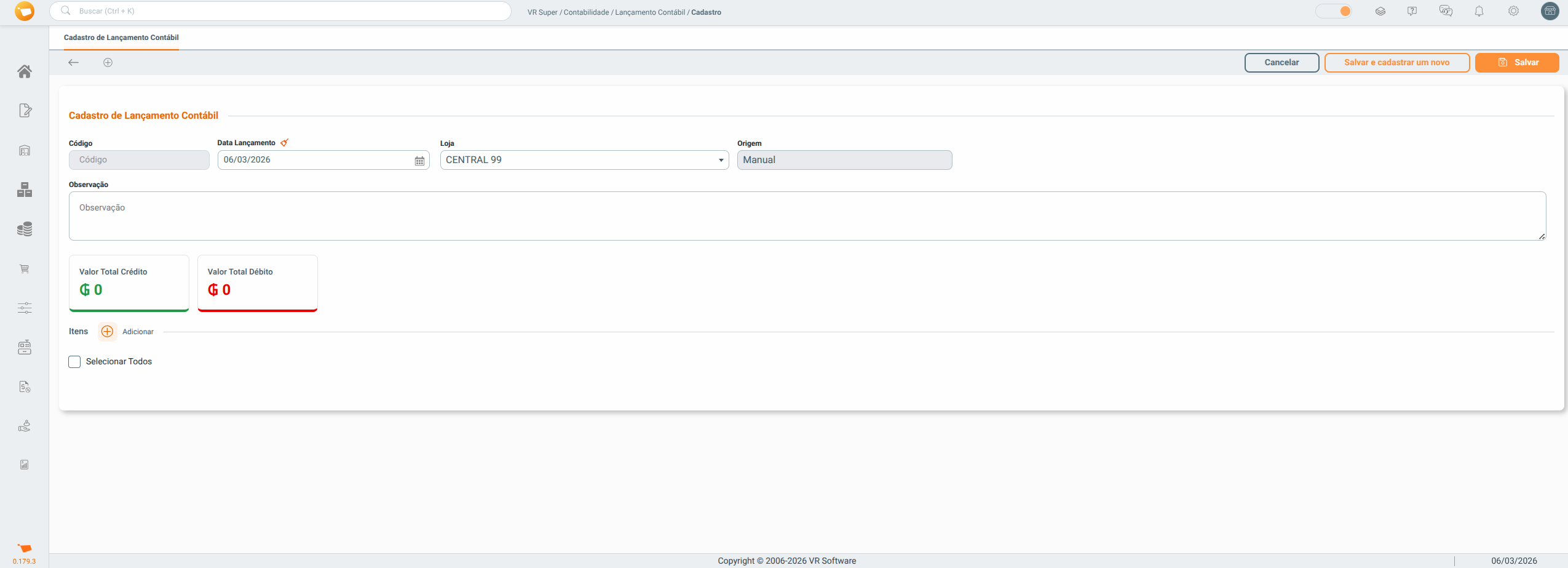Click the back arrow icon

[74, 62]
